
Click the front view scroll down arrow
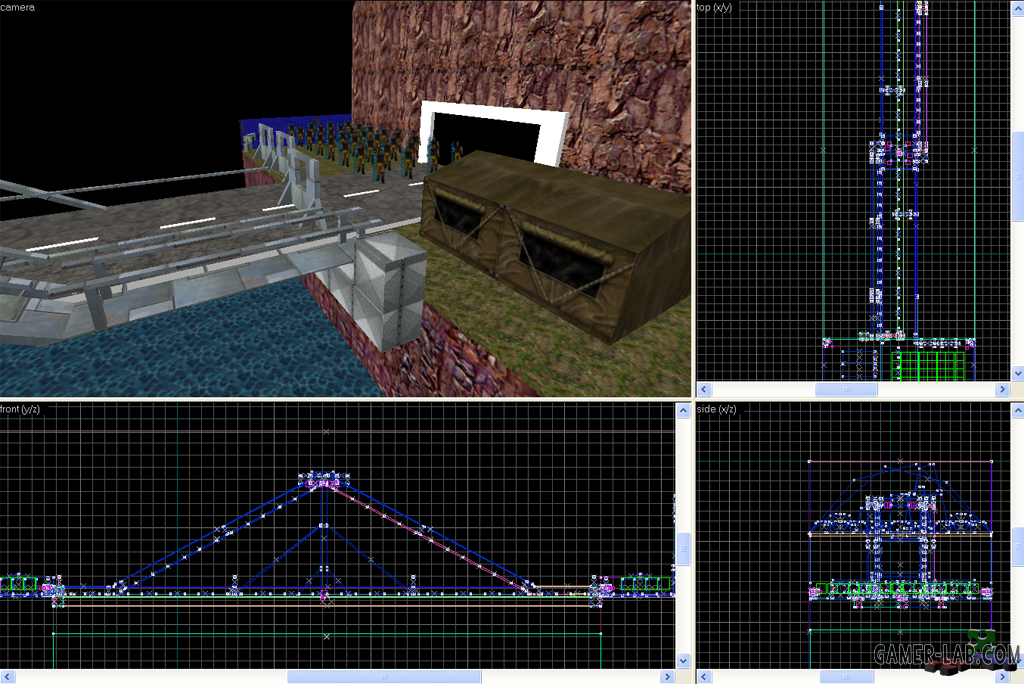683,660
